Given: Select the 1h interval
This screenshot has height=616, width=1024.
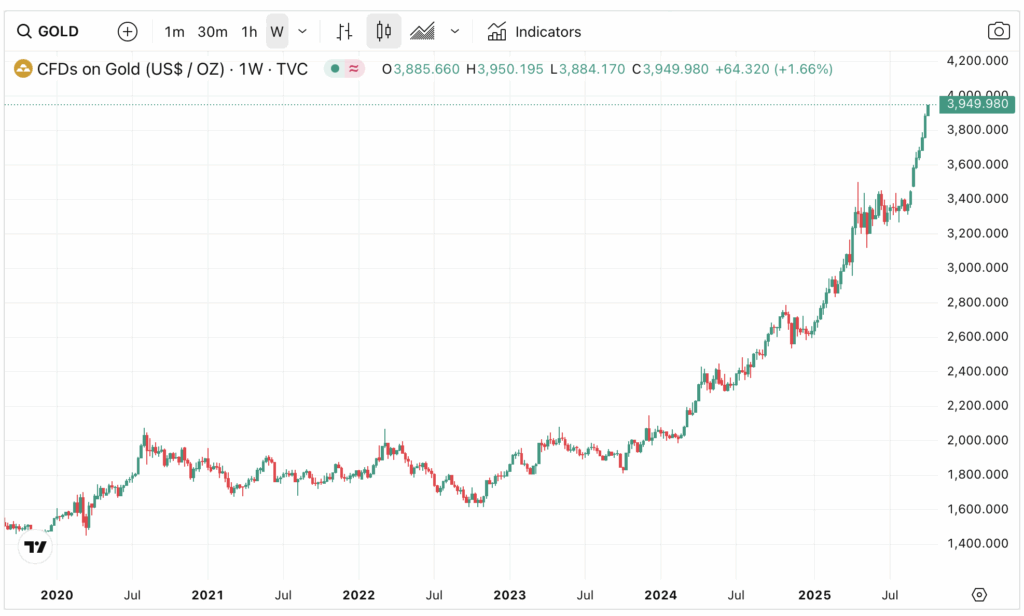Looking at the screenshot, I should coord(249,31).
